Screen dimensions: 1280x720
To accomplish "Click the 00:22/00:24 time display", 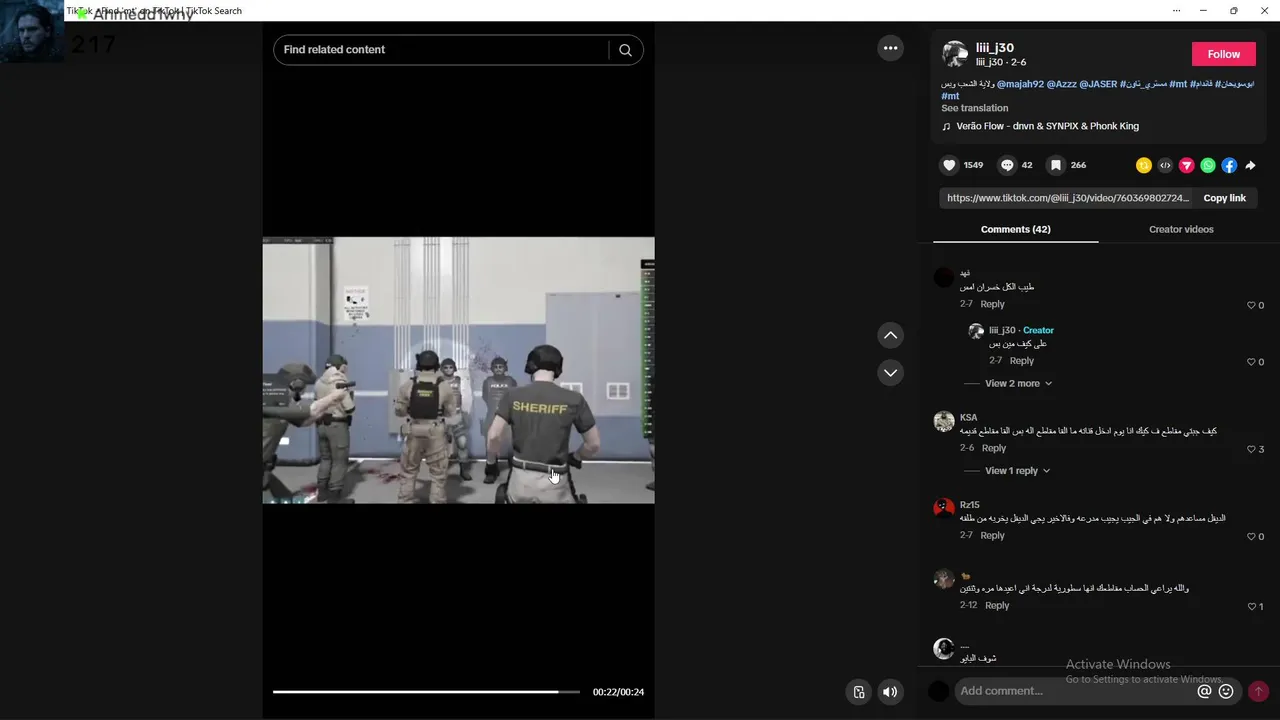I will (618, 692).
